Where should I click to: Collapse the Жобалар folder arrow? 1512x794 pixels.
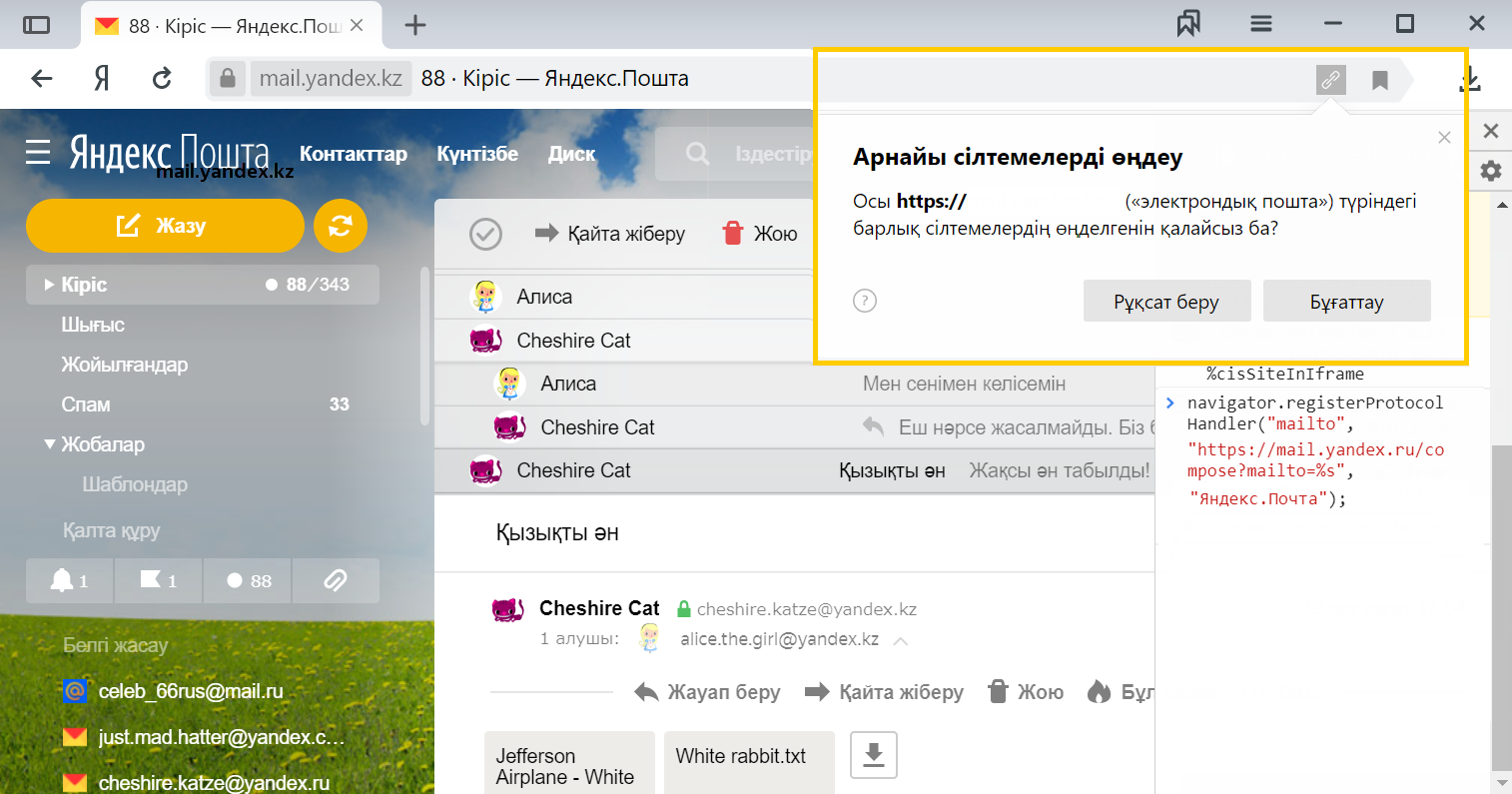pos(49,444)
